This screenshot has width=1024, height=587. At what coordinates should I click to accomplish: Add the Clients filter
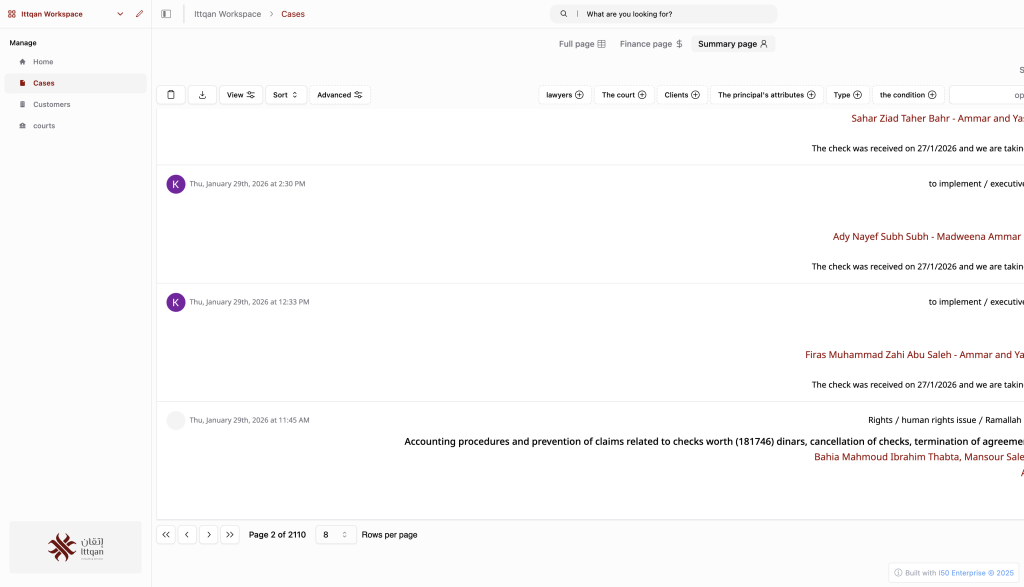[682, 95]
